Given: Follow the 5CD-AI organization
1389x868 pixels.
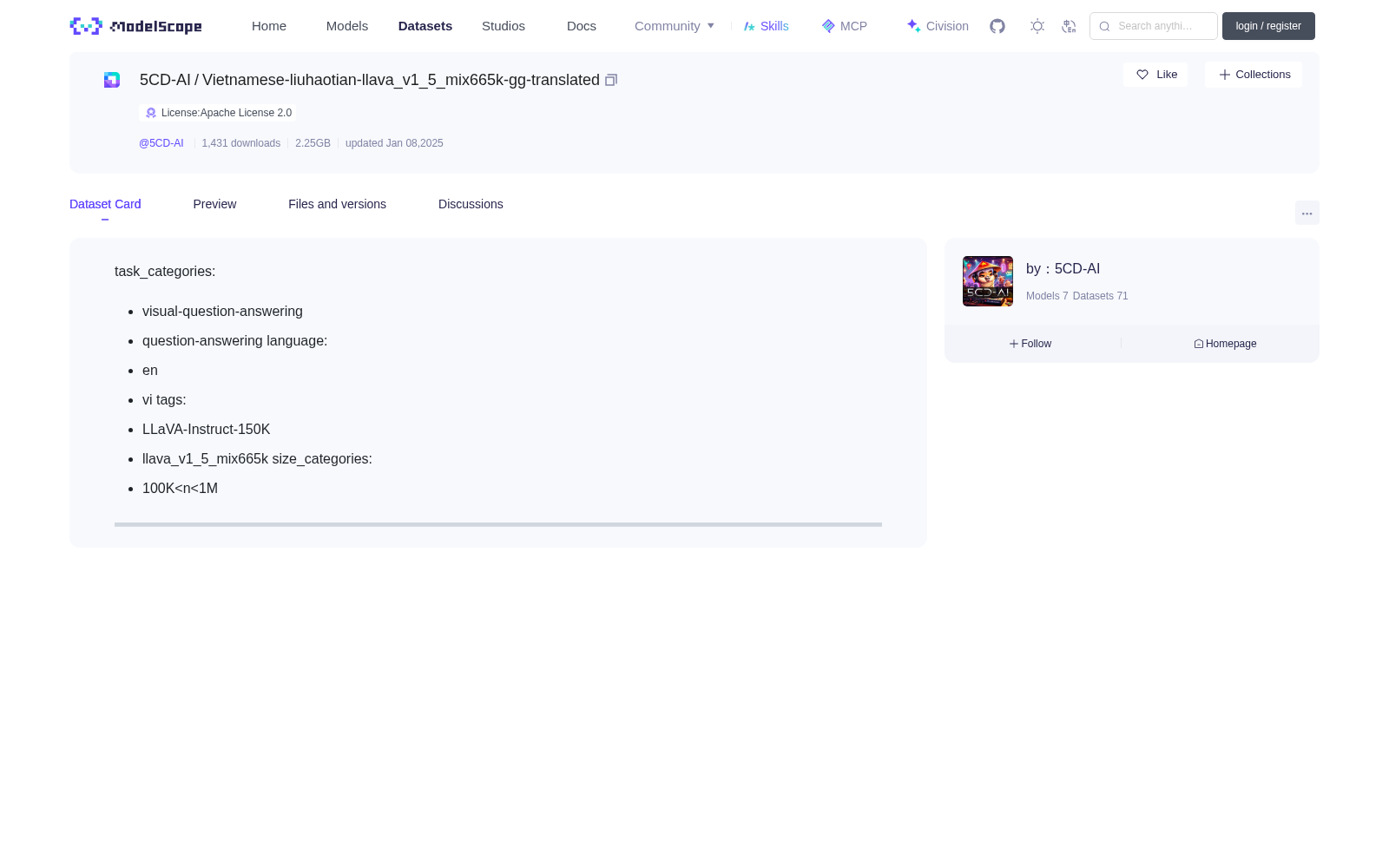Looking at the screenshot, I should click(x=1030, y=344).
